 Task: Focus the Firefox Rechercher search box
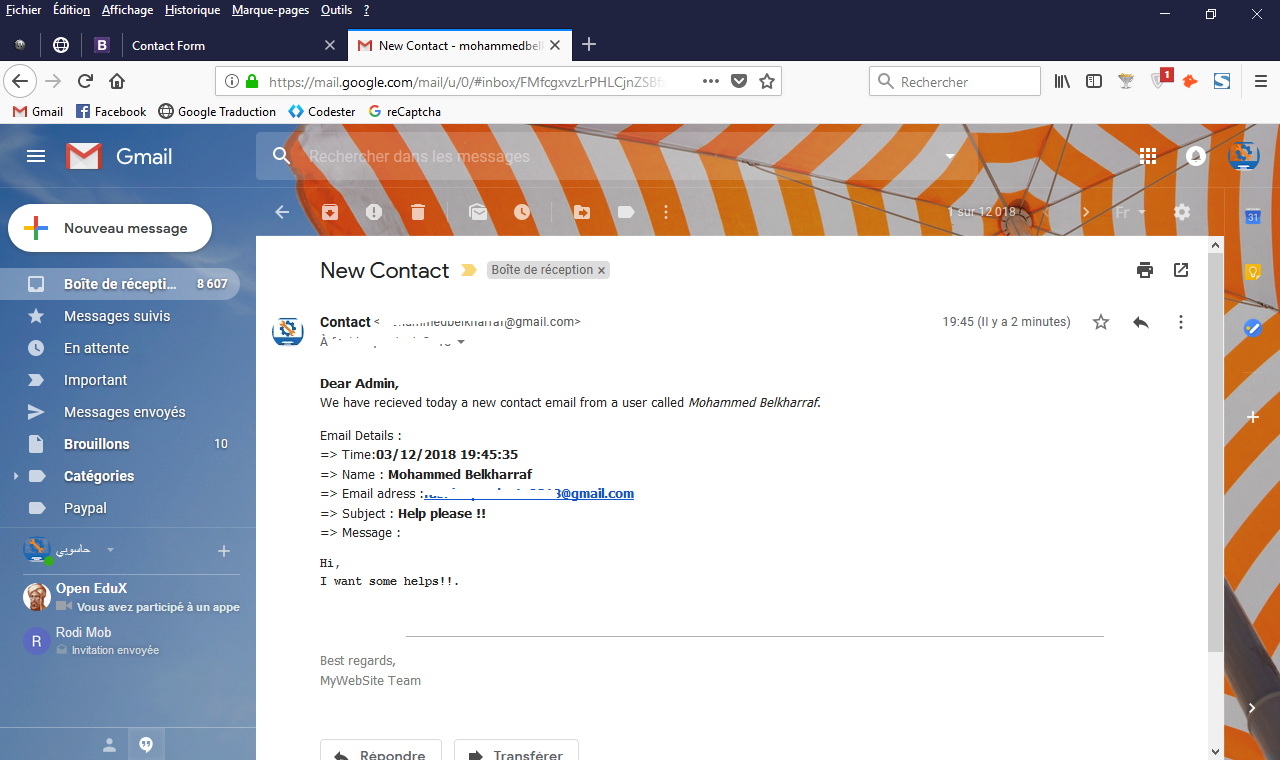[x=955, y=82]
